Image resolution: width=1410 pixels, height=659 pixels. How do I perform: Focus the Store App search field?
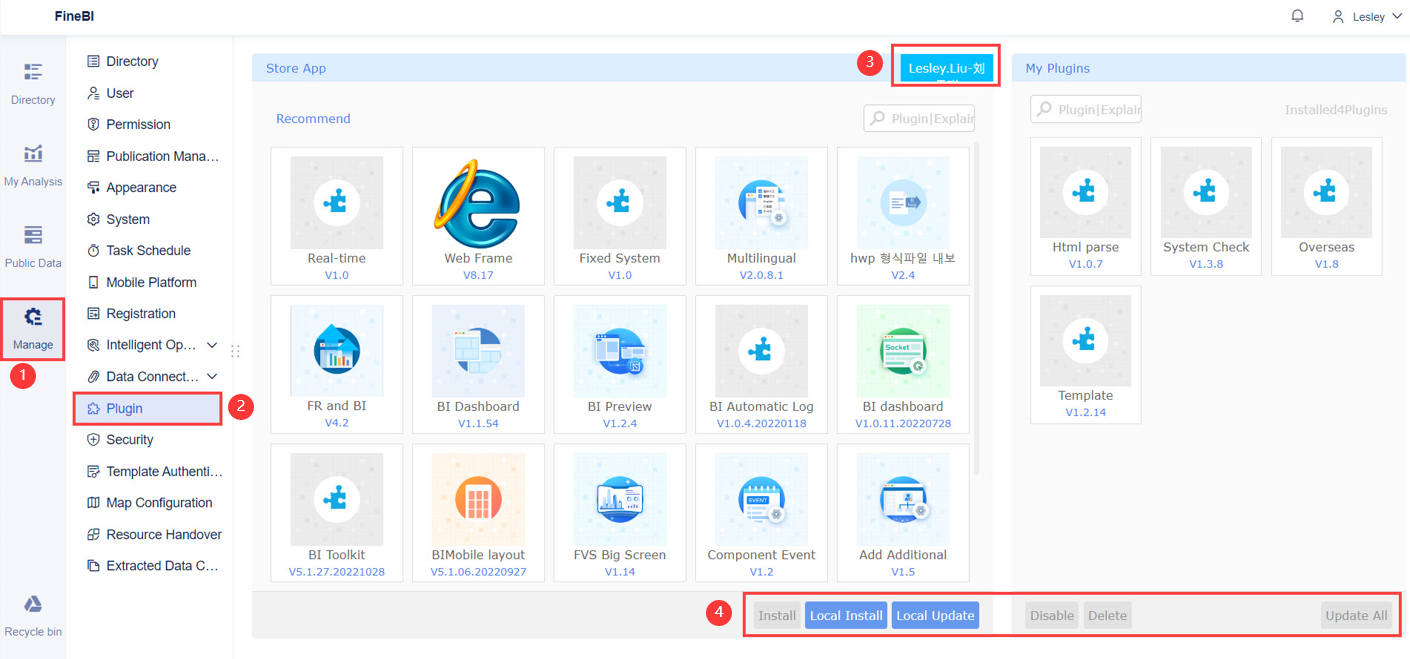919,118
